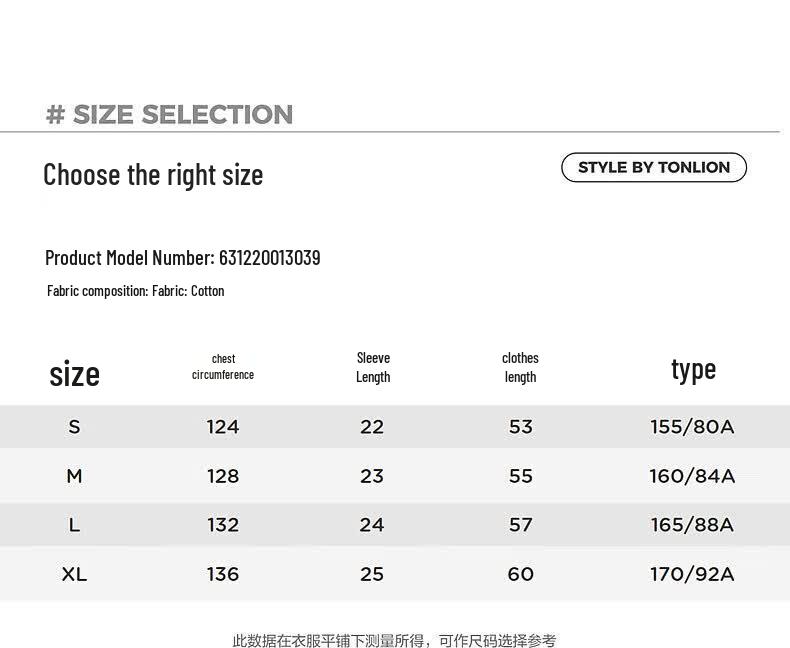The image size is (790, 648).
Task: Click the clothes length column header
Action: pos(520,367)
